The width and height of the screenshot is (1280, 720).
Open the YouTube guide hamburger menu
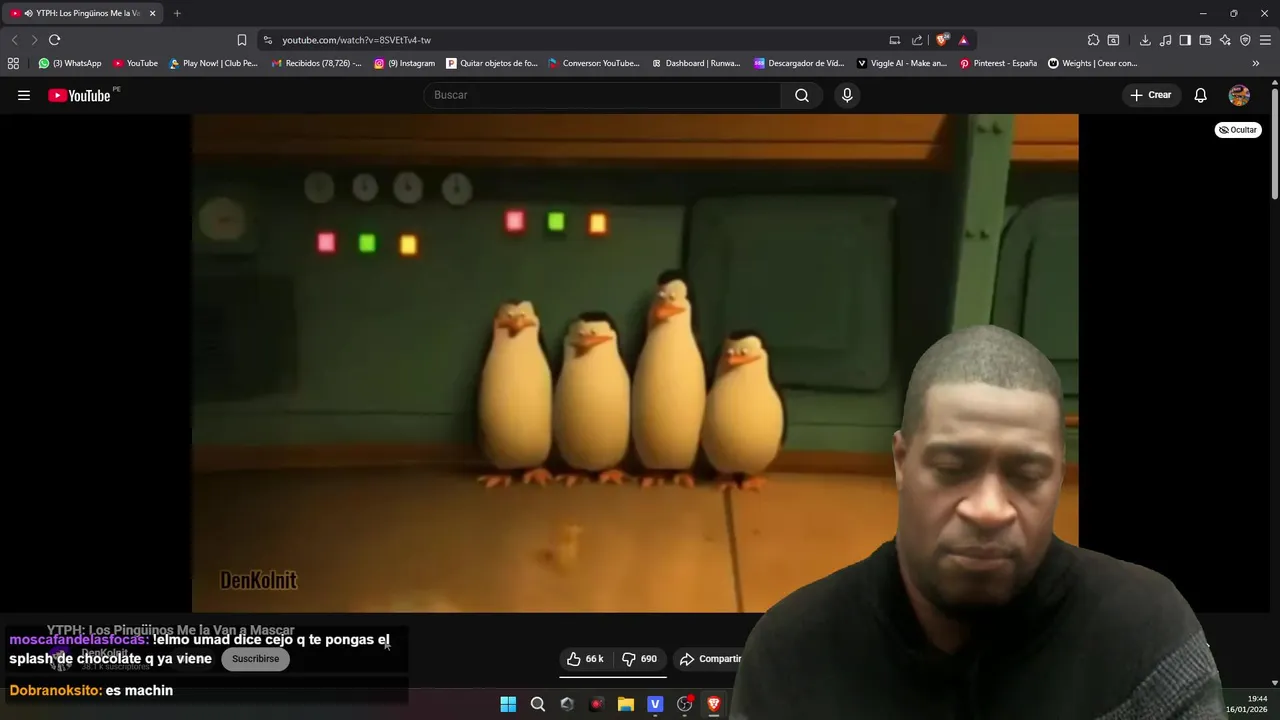point(24,95)
